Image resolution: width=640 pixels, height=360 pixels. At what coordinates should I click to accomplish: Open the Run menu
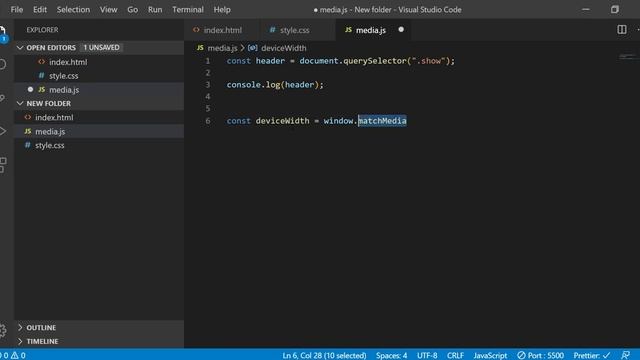coord(155,9)
